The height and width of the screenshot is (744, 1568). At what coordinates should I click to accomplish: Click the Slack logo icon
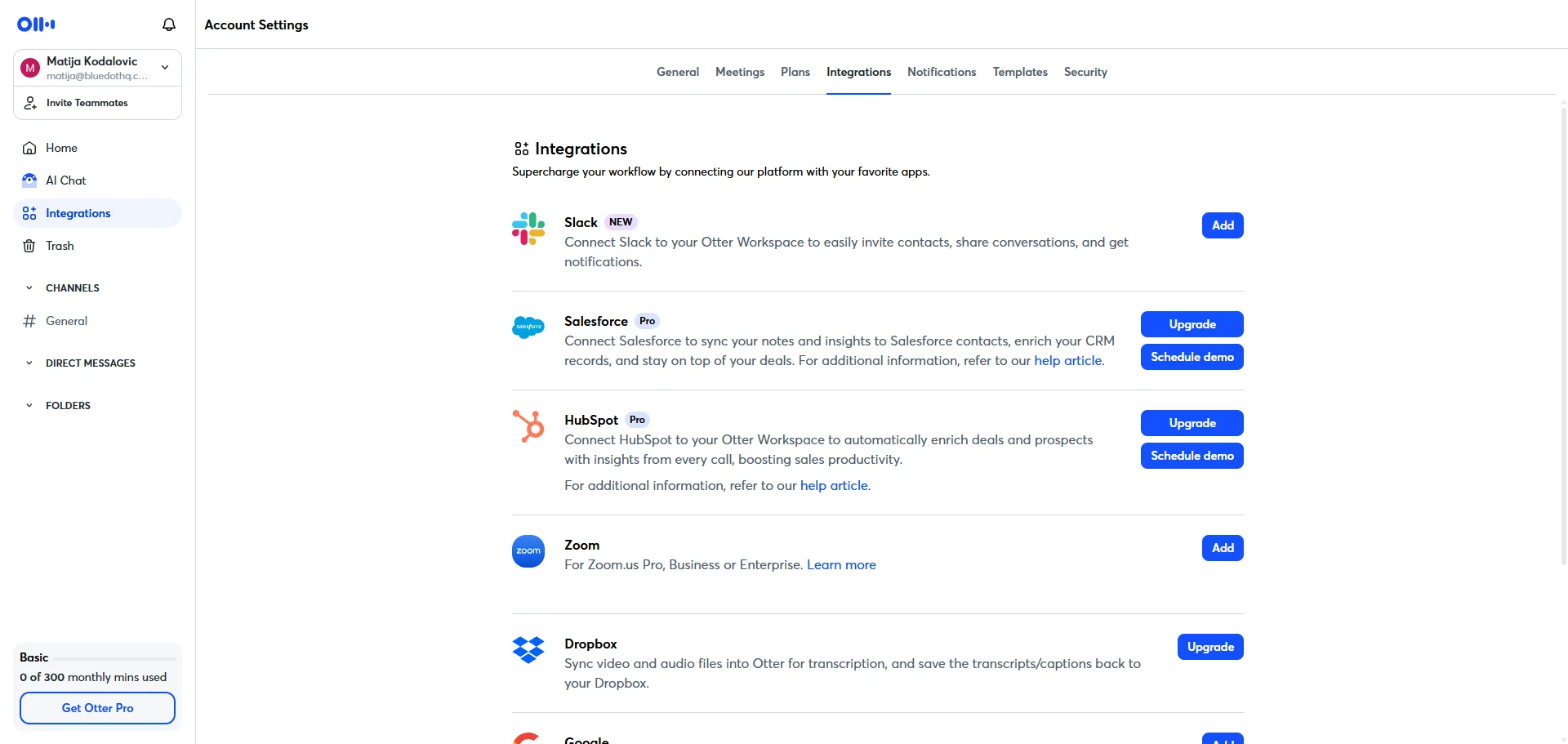point(528,229)
